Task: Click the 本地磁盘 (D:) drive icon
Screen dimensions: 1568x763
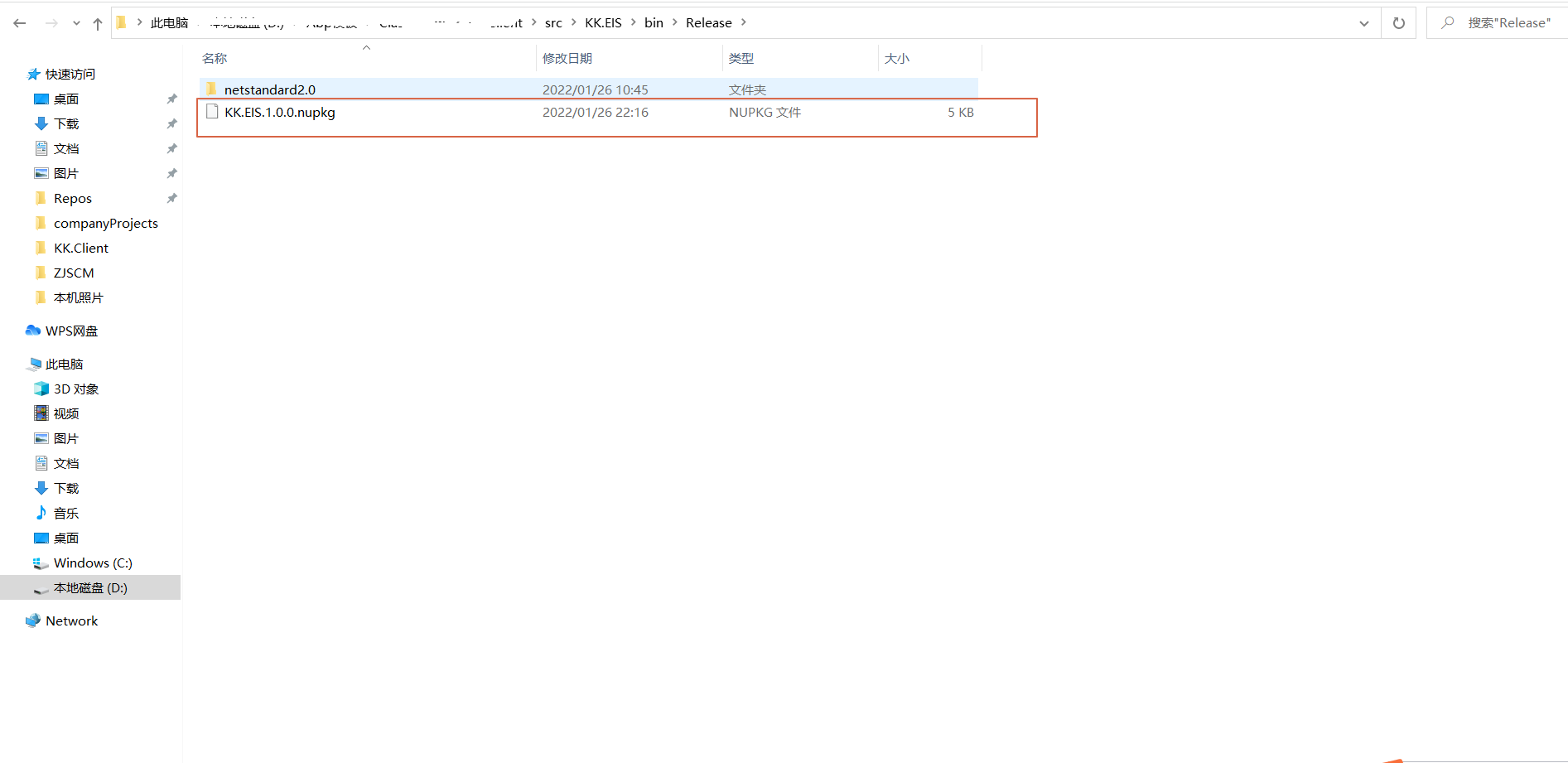Action: point(41,590)
